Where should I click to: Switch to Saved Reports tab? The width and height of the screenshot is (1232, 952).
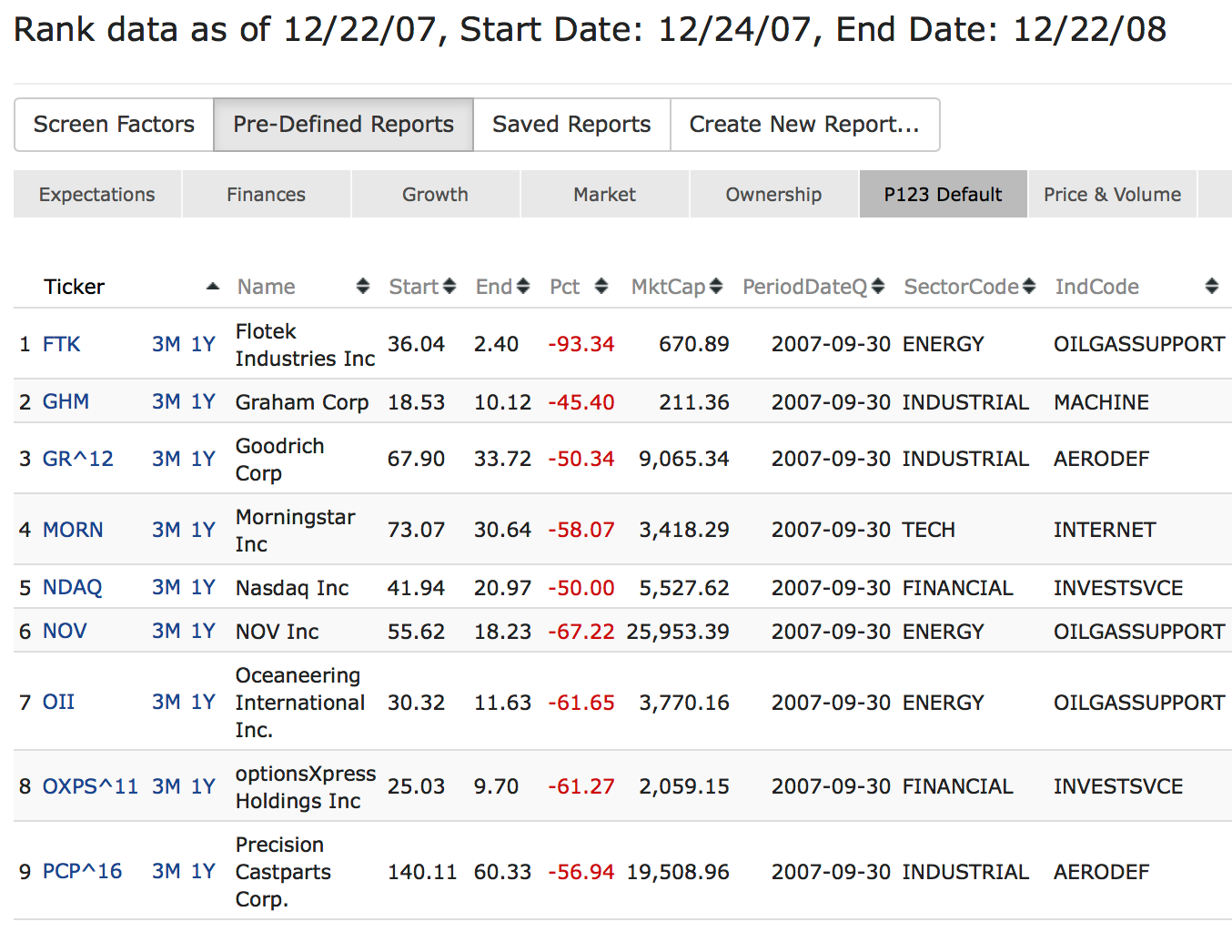[571, 125]
